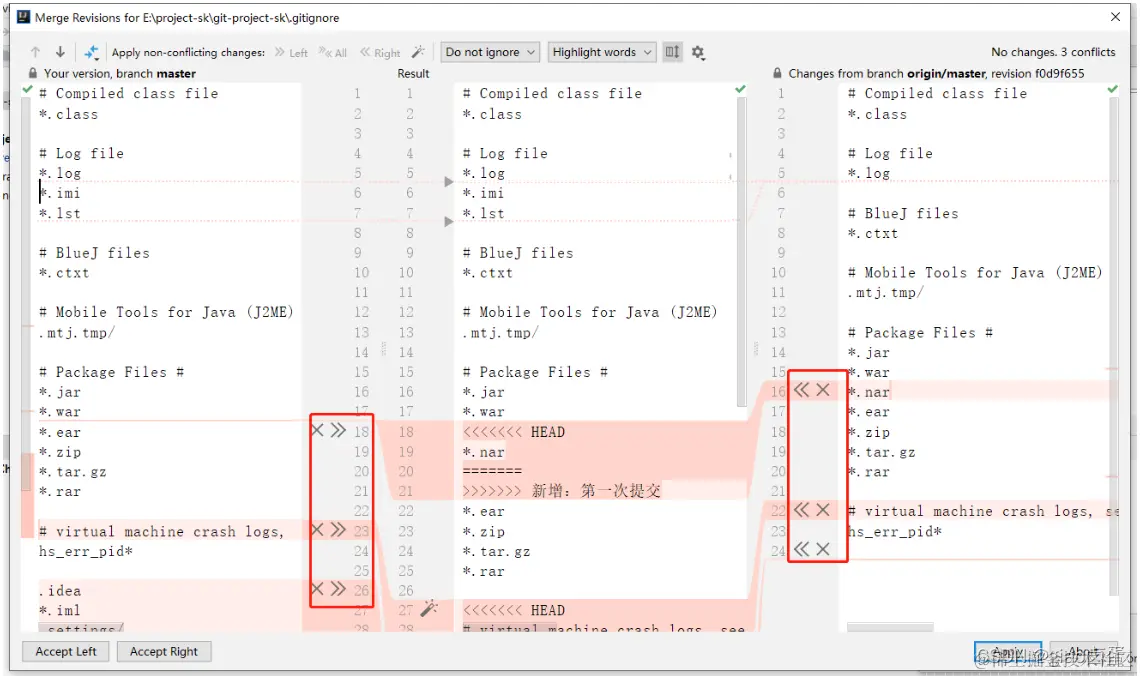
Task: Click green check mark atop the Result pane
Action: pos(740,89)
